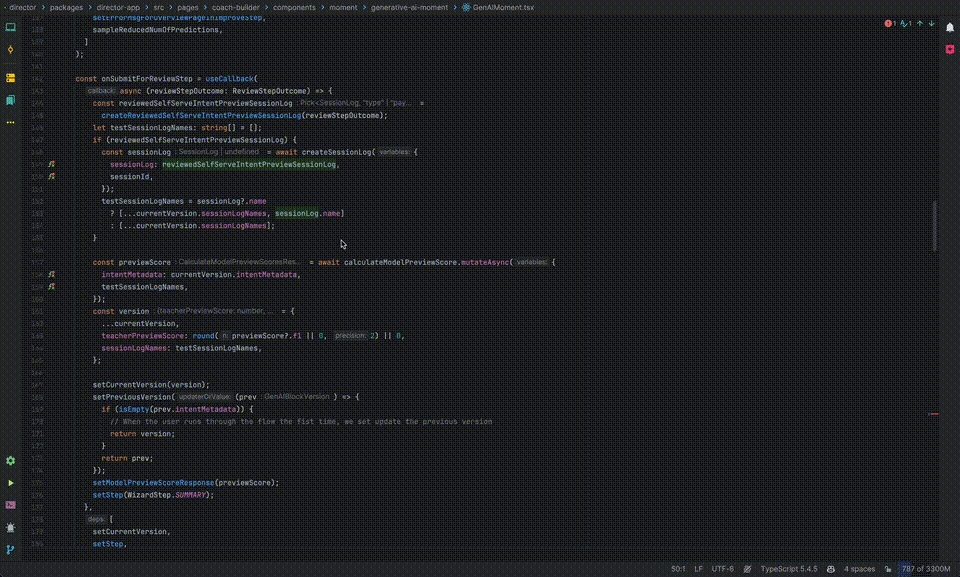Open the Project tool window icon
Image resolution: width=960 pixels, height=577 pixels.
(x=10, y=27)
